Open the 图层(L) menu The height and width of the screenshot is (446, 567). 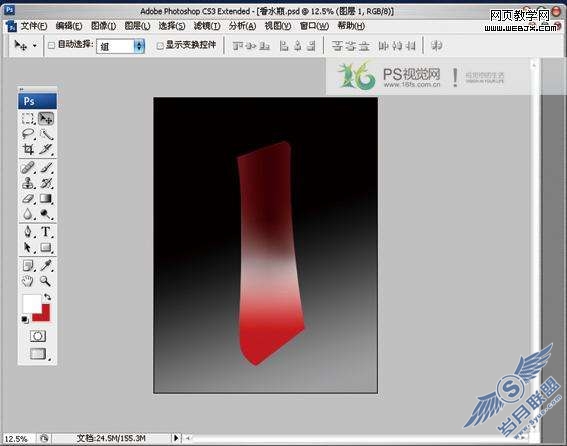[137, 26]
